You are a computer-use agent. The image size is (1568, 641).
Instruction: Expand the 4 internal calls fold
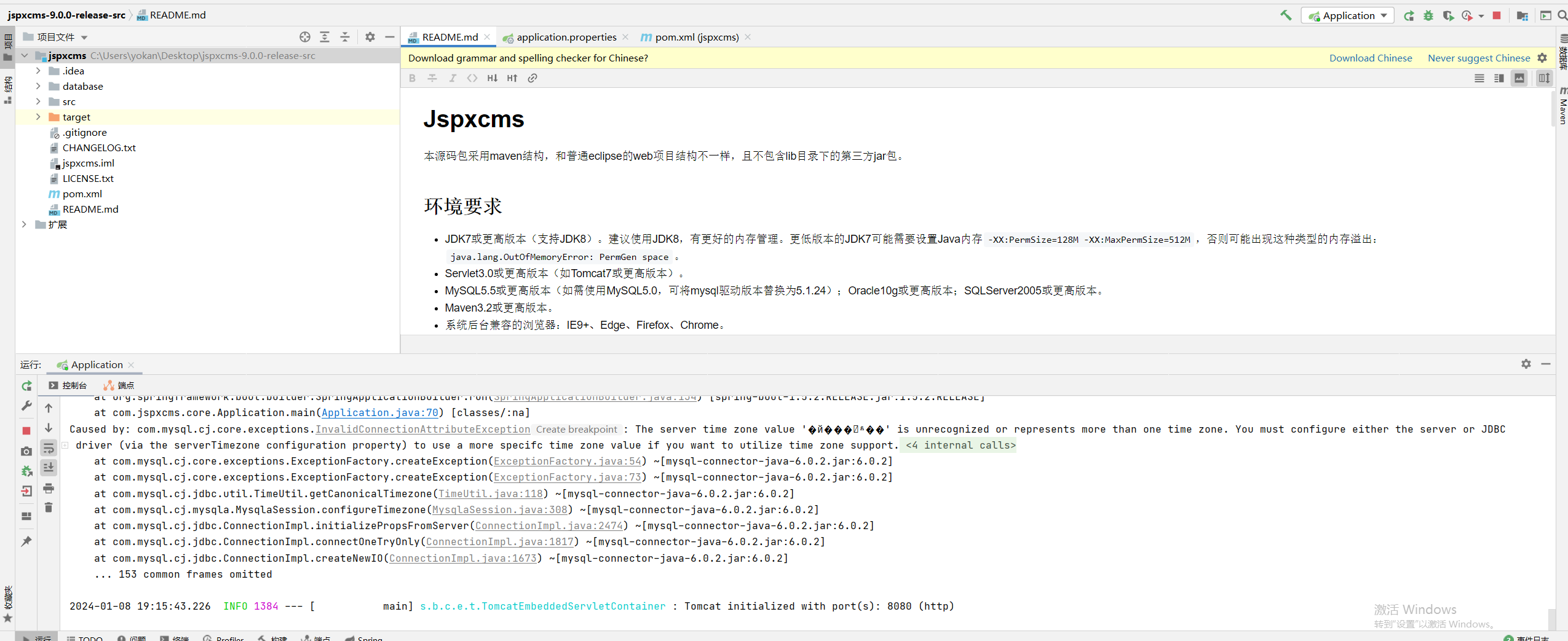(960, 445)
